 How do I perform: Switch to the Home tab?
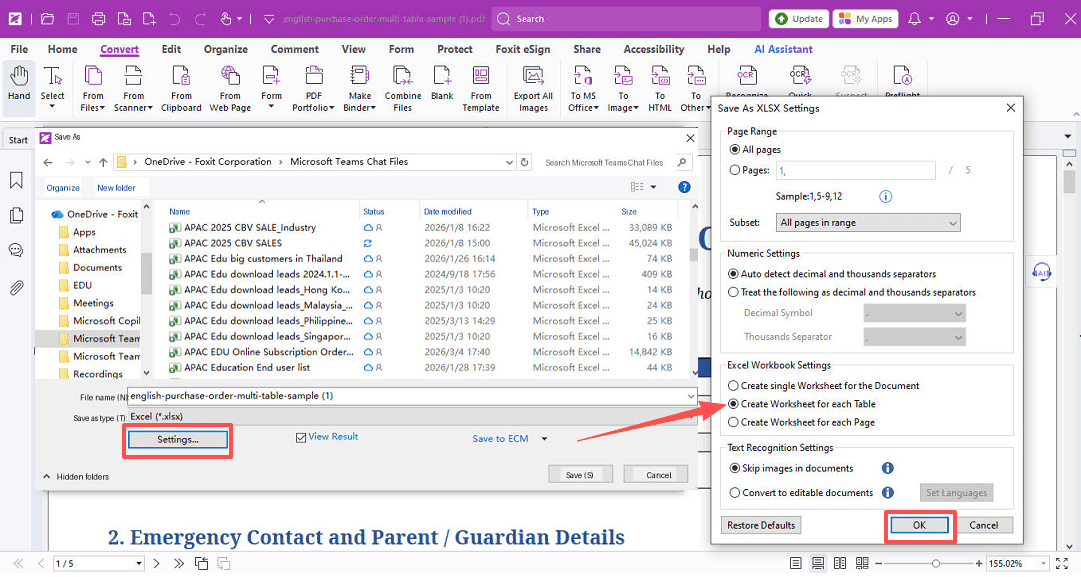(x=63, y=49)
